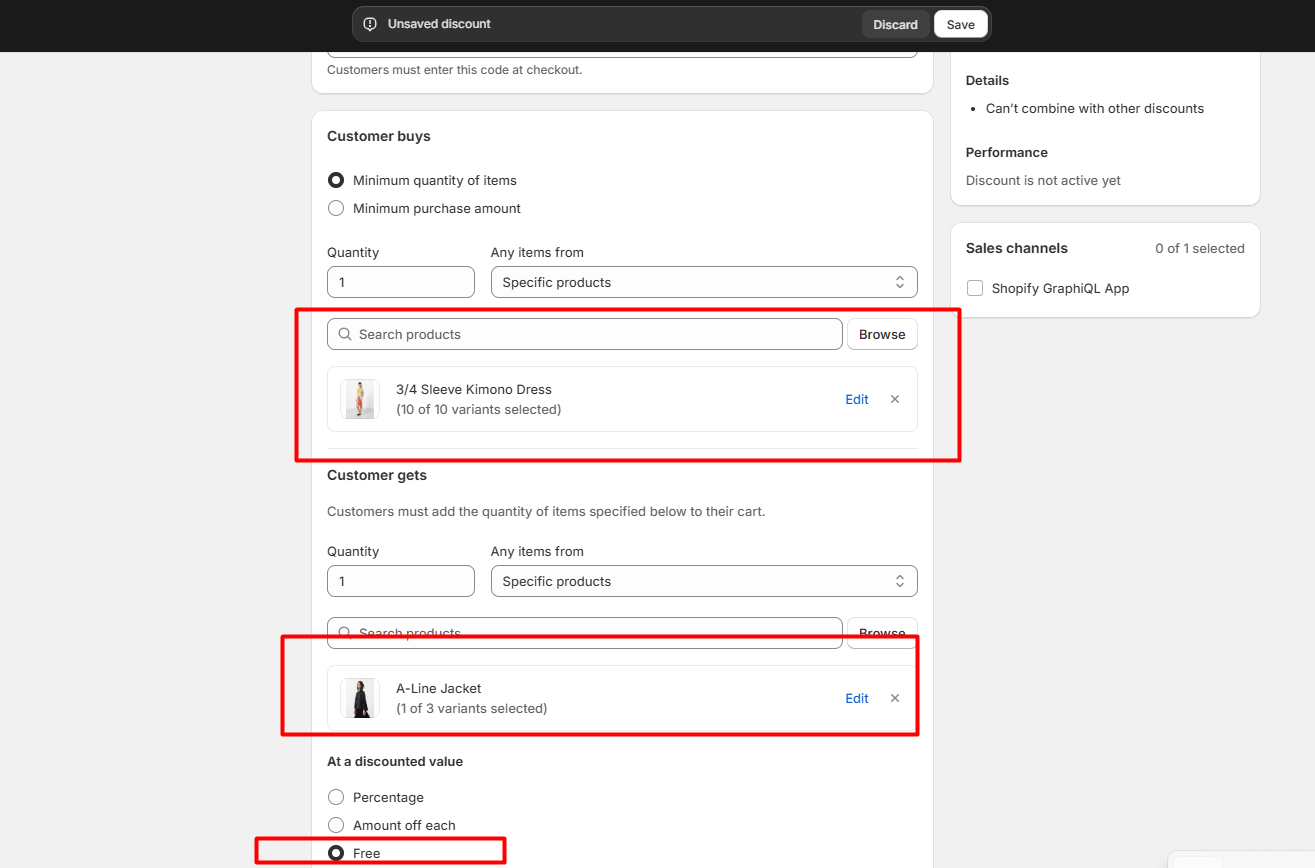Select Minimum quantity of items option
The height and width of the screenshot is (868, 1315).
point(336,181)
